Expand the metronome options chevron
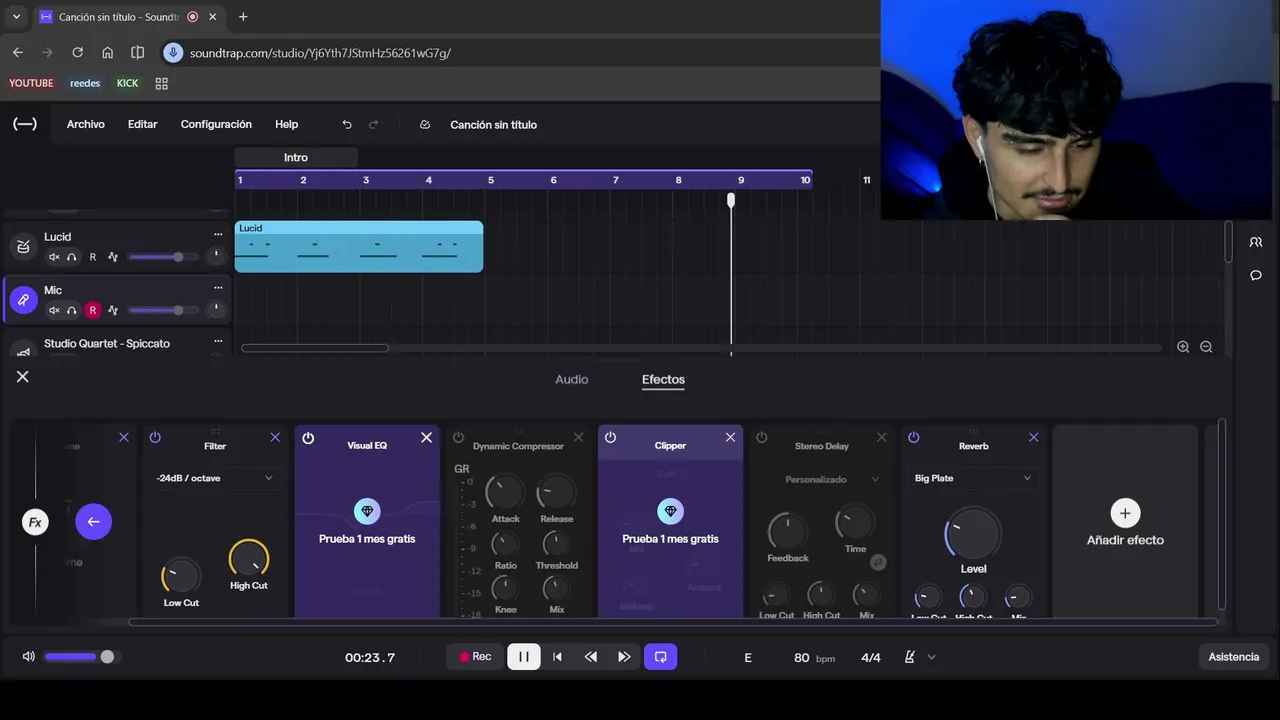1280x720 pixels. pyautogui.click(x=932, y=657)
